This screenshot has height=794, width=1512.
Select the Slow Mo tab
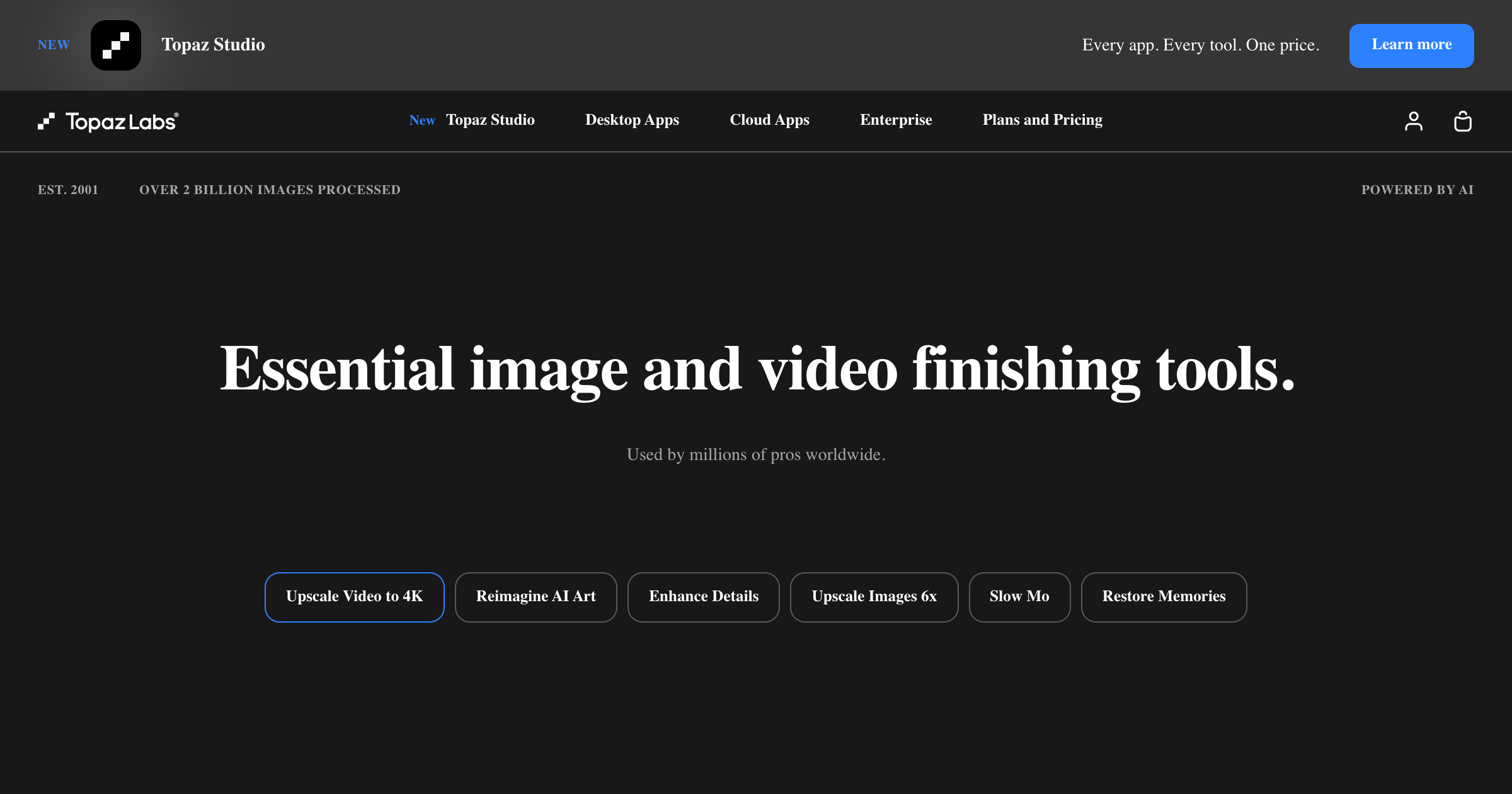coord(1019,597)
